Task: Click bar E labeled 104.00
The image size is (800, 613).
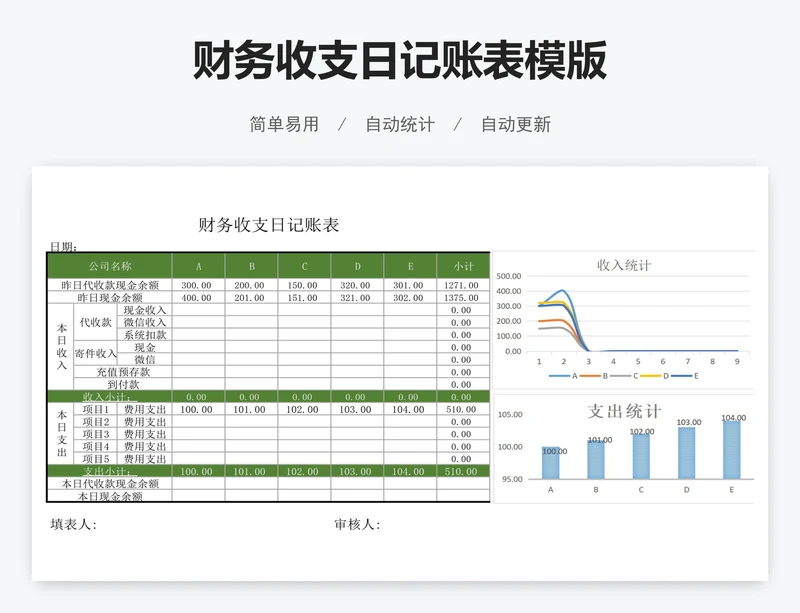Action: [x=732, y=450]
